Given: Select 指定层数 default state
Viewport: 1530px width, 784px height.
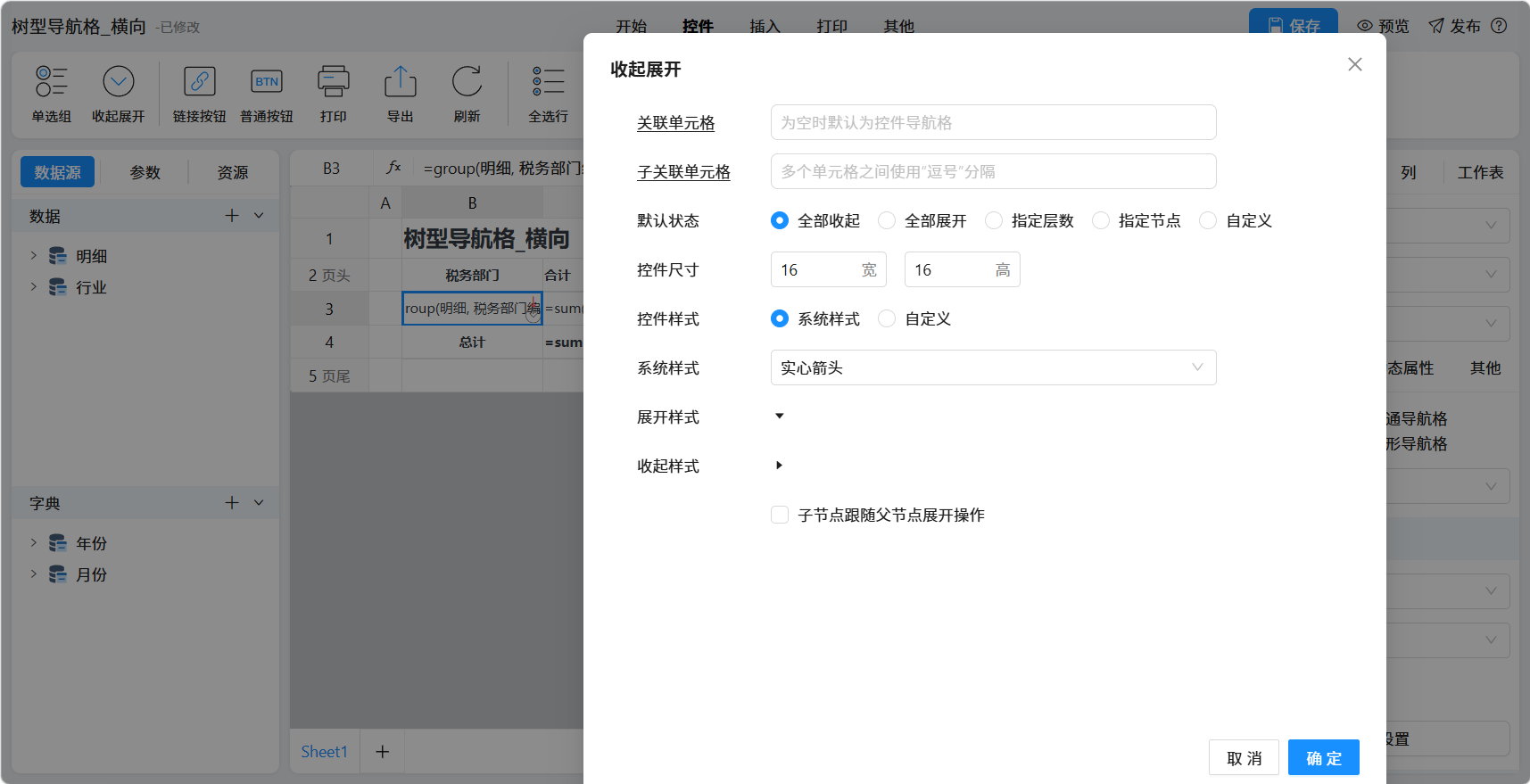Looking at the screenshot, I should pyautogui.click(x=994, y=220).
